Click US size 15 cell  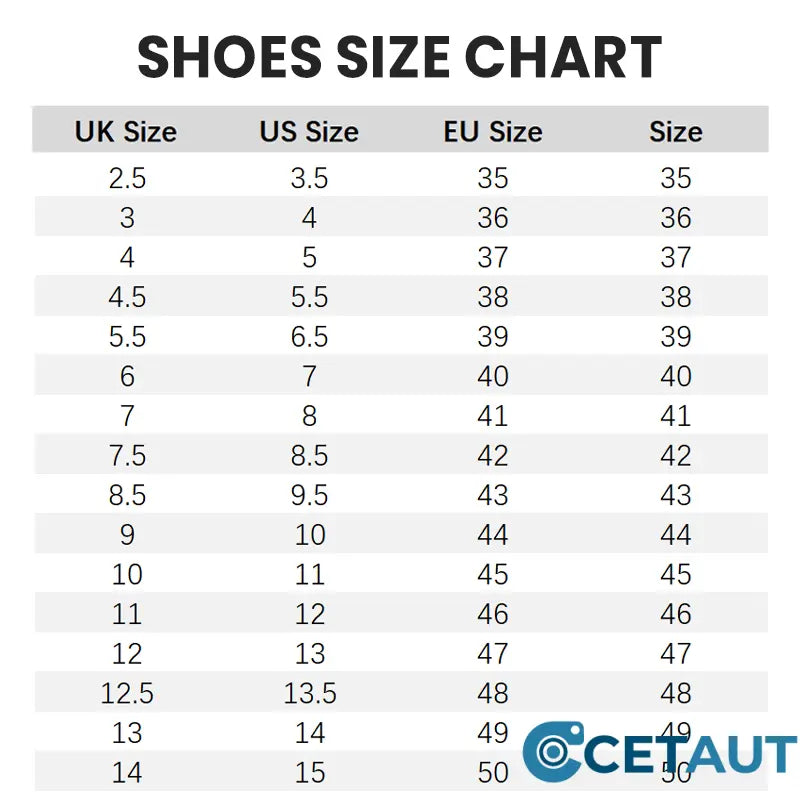click(x=309, y=773)
